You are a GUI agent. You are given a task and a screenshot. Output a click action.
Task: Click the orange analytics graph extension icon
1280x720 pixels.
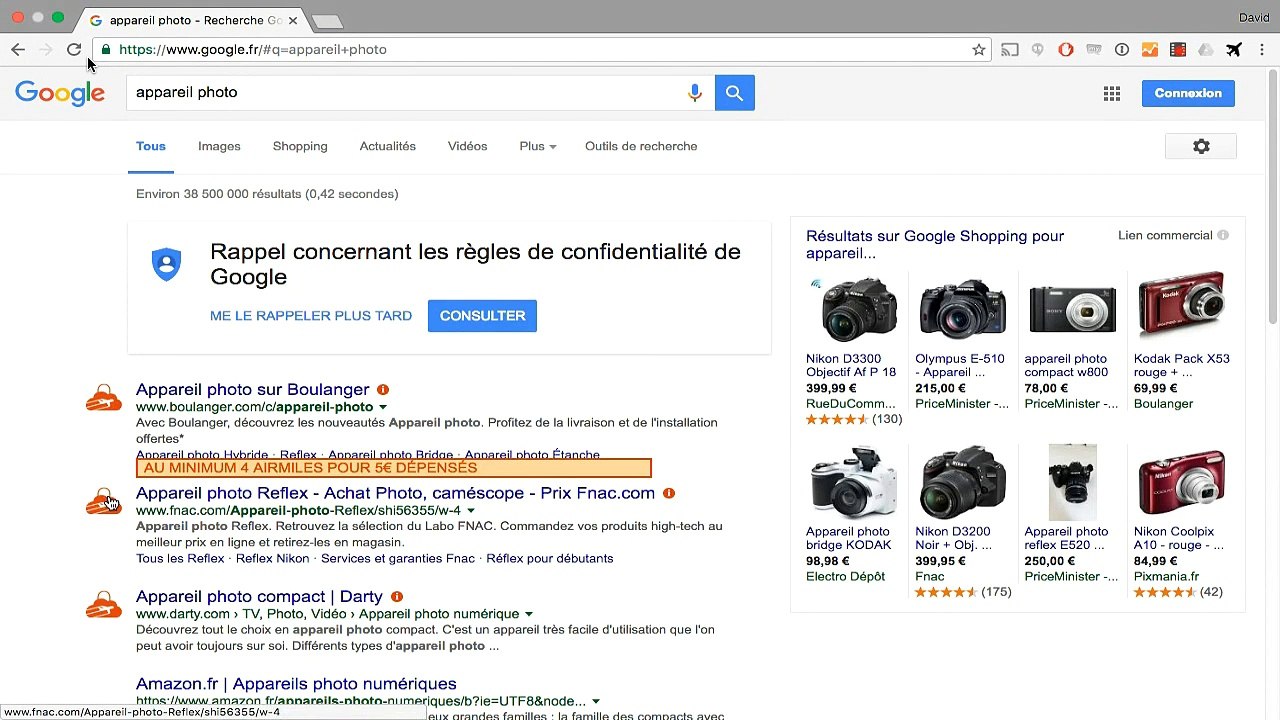tap(1150, 49)
